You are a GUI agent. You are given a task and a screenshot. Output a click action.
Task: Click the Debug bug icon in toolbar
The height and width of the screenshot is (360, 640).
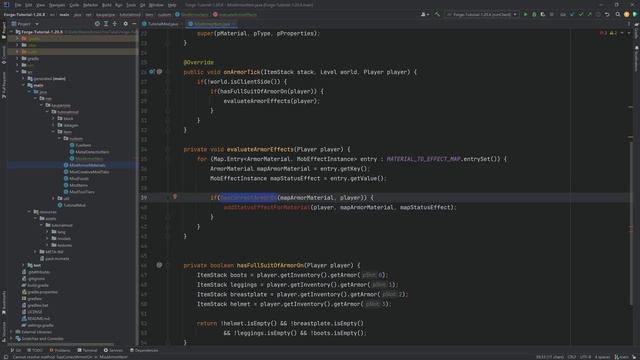[x=534, y=14]
